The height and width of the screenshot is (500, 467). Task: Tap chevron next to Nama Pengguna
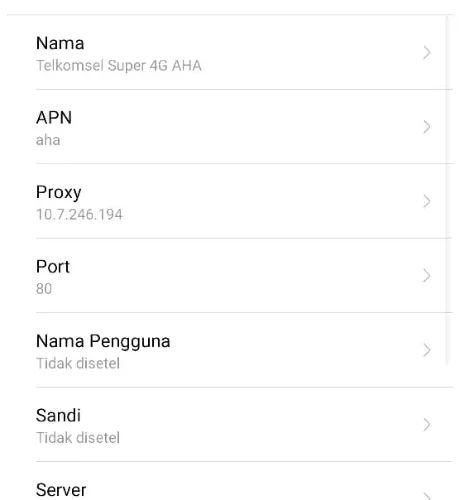pos(426,350)
